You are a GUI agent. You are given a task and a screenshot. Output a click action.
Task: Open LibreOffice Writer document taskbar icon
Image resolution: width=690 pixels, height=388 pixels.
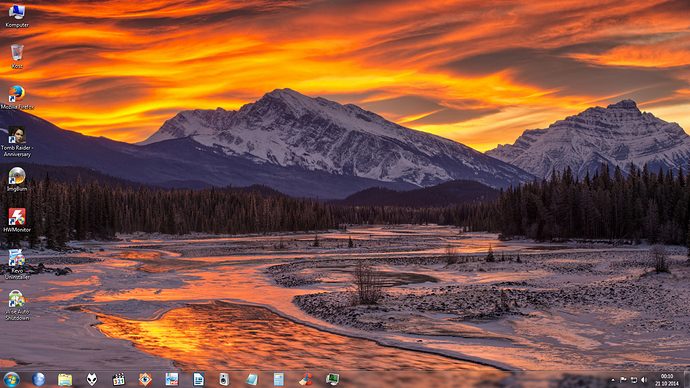(x=198, y=379)
